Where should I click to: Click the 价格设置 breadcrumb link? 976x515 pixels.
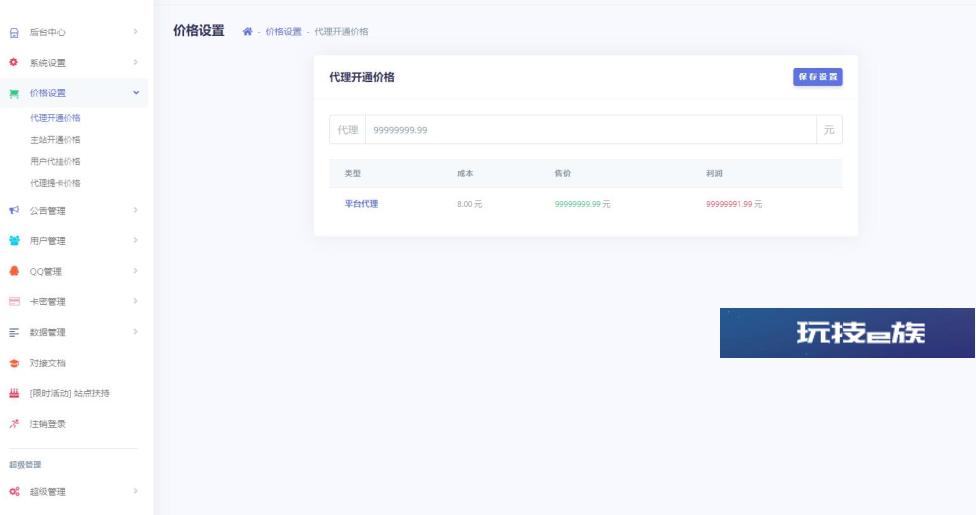pos(283,32)
